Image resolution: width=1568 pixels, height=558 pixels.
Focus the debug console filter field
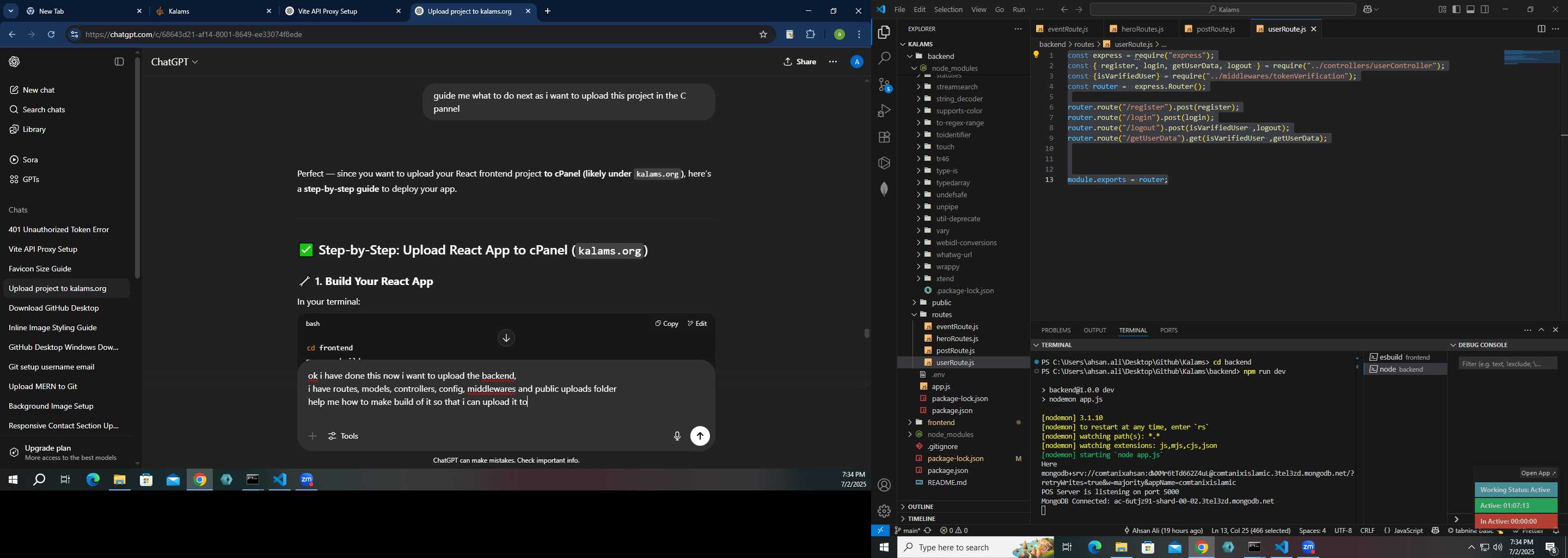click(1508, 363)
